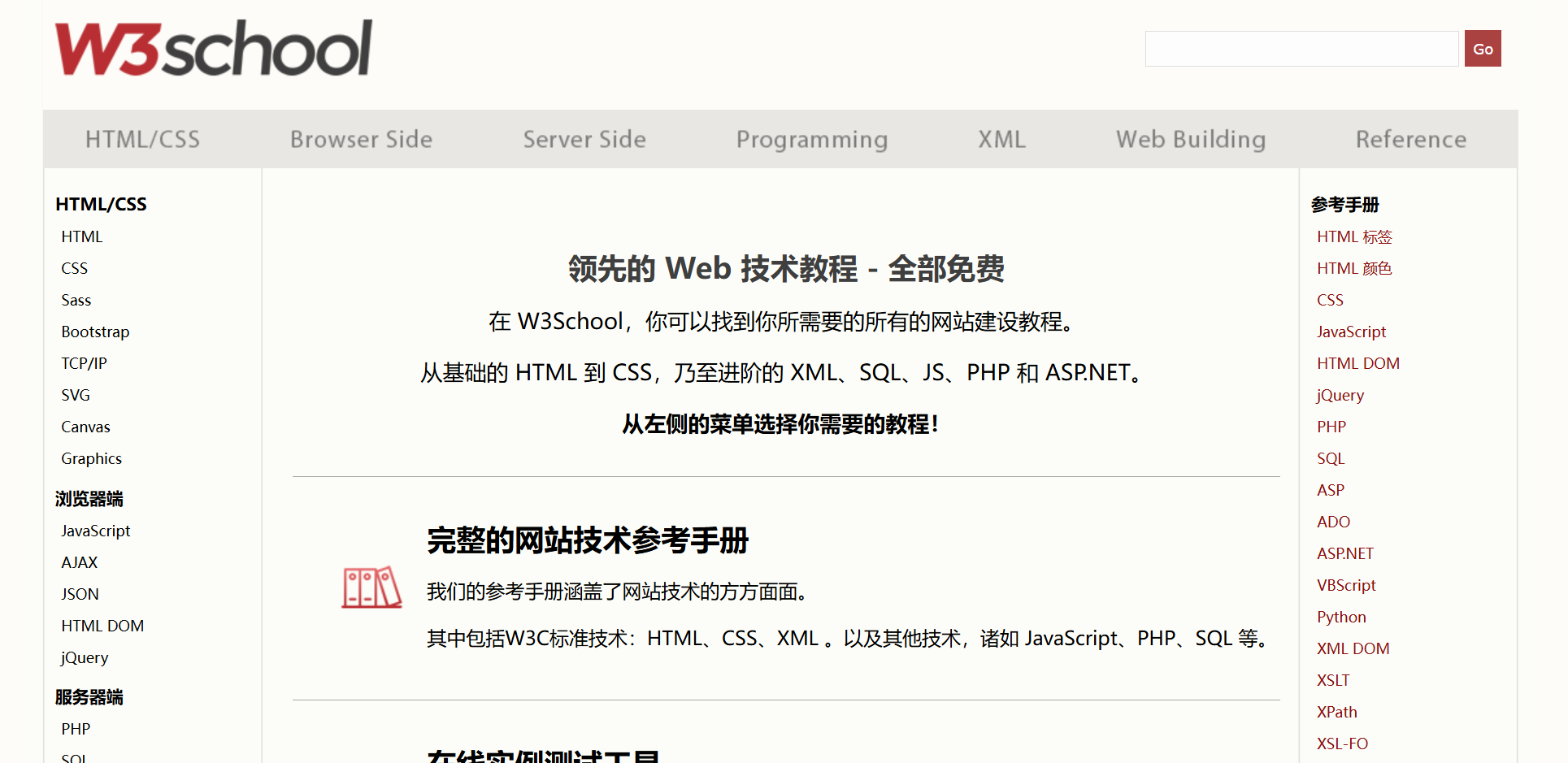
Task: Open SQL under 参考手册 list
Action: click(x=1331, y=458)
